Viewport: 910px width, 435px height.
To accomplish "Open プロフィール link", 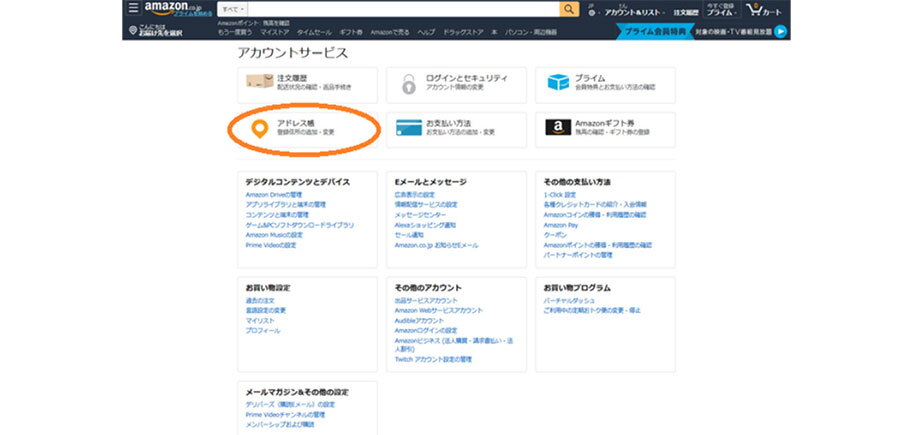I will click(263, 331).
